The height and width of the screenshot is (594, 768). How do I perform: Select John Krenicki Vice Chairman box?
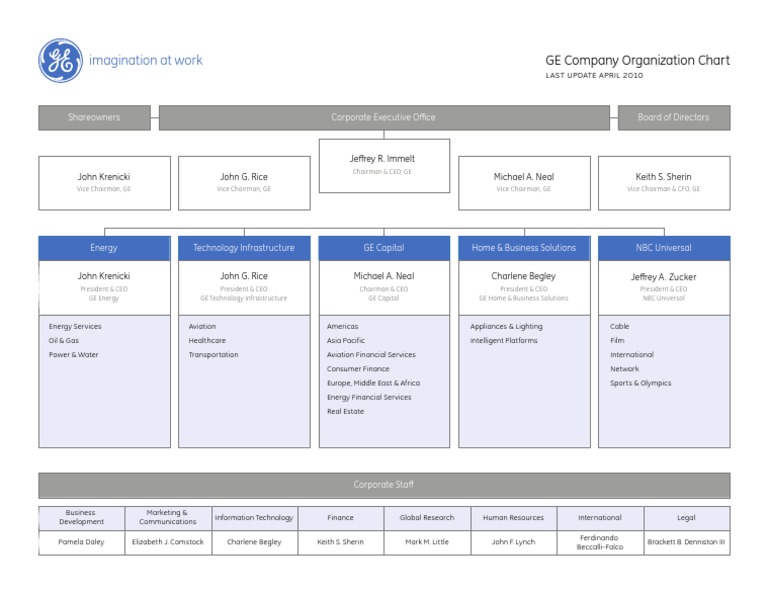(104, 183)
